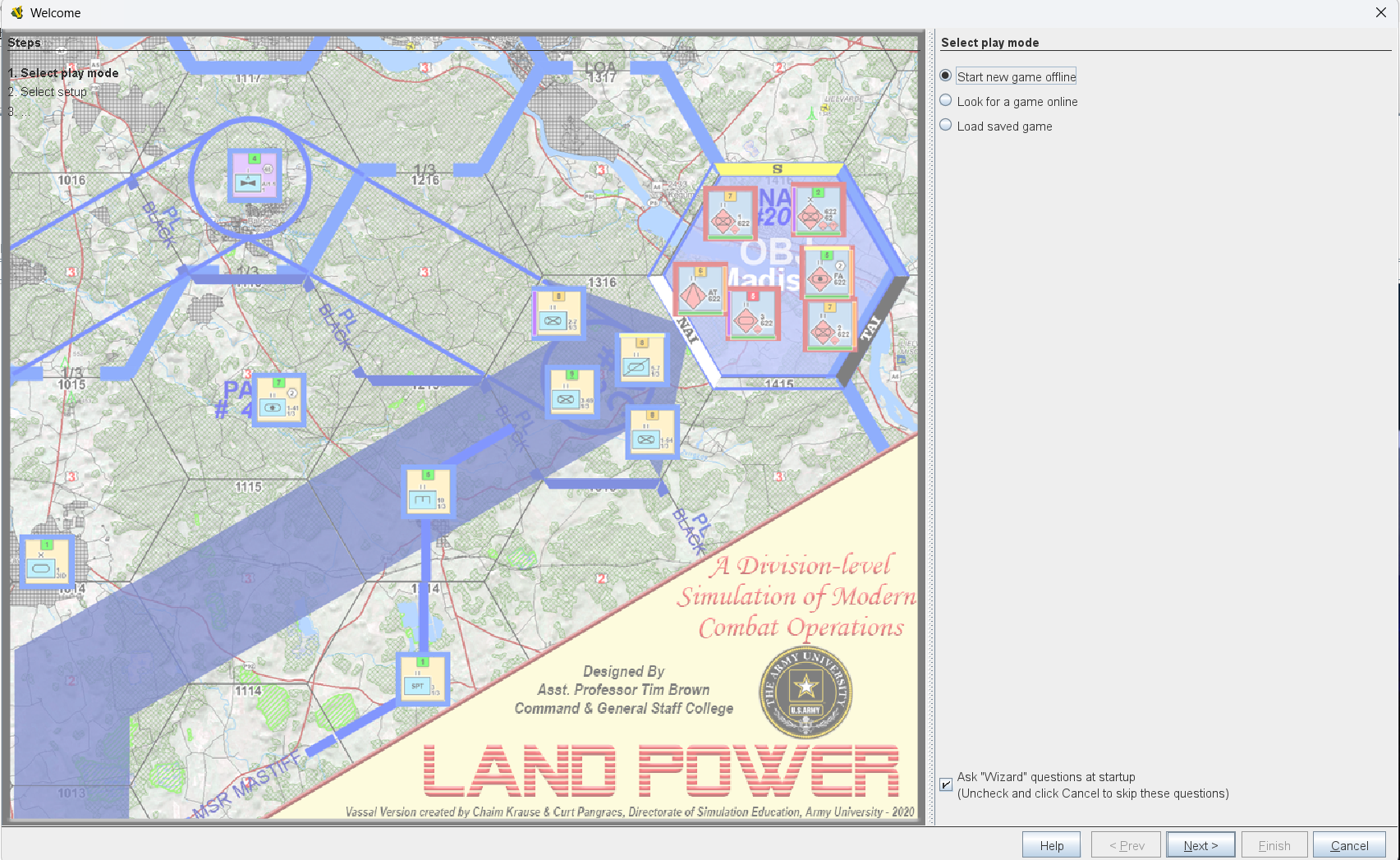The width and height of the screenshot is (1400, 860).
Task: Click the Next button to continue
Action: click(x=1200, y=844)
